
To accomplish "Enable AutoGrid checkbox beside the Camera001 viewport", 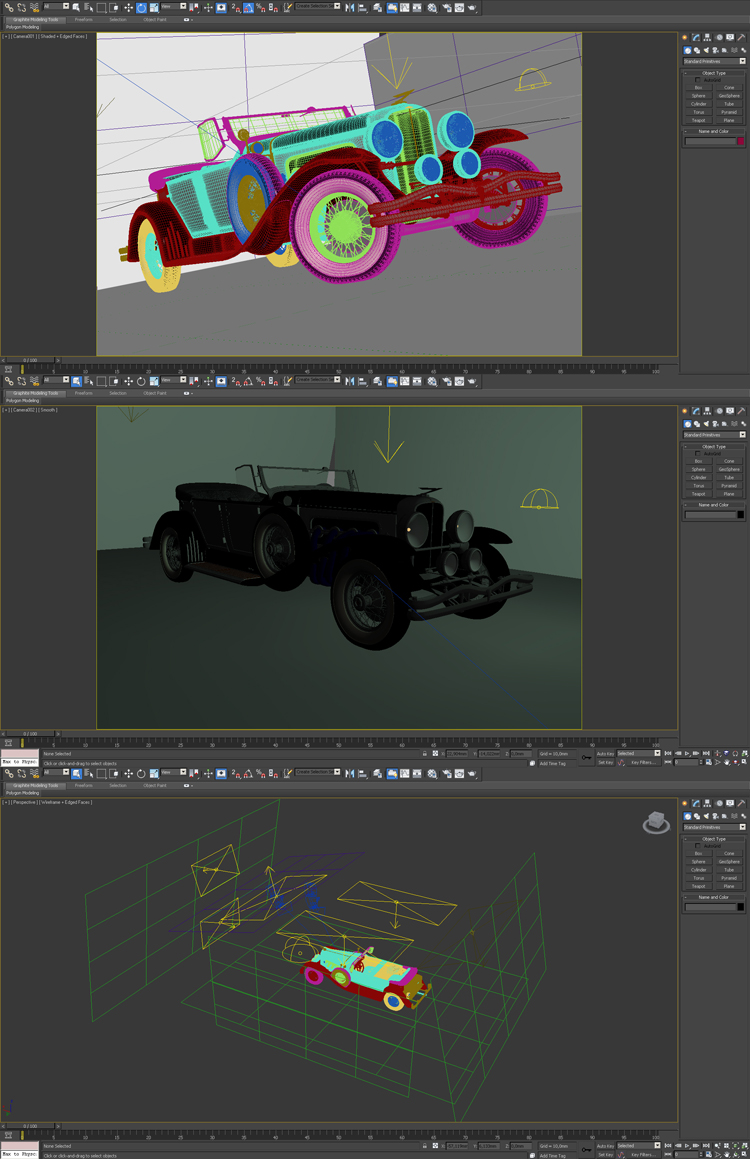I will (698, 80).
